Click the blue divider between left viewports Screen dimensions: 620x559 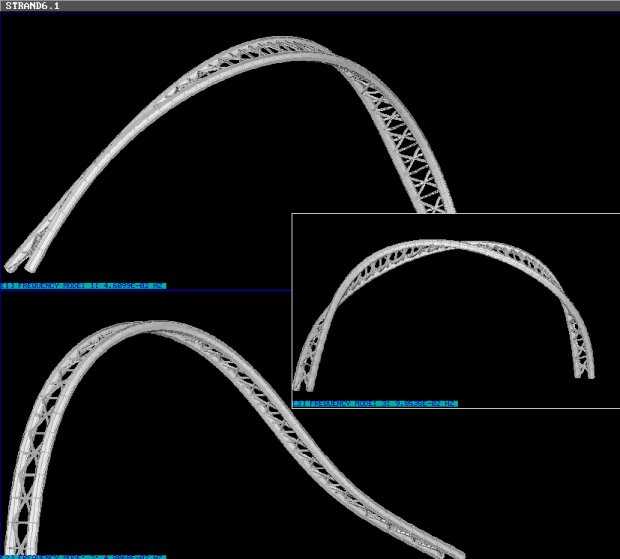tap(145, 291)
